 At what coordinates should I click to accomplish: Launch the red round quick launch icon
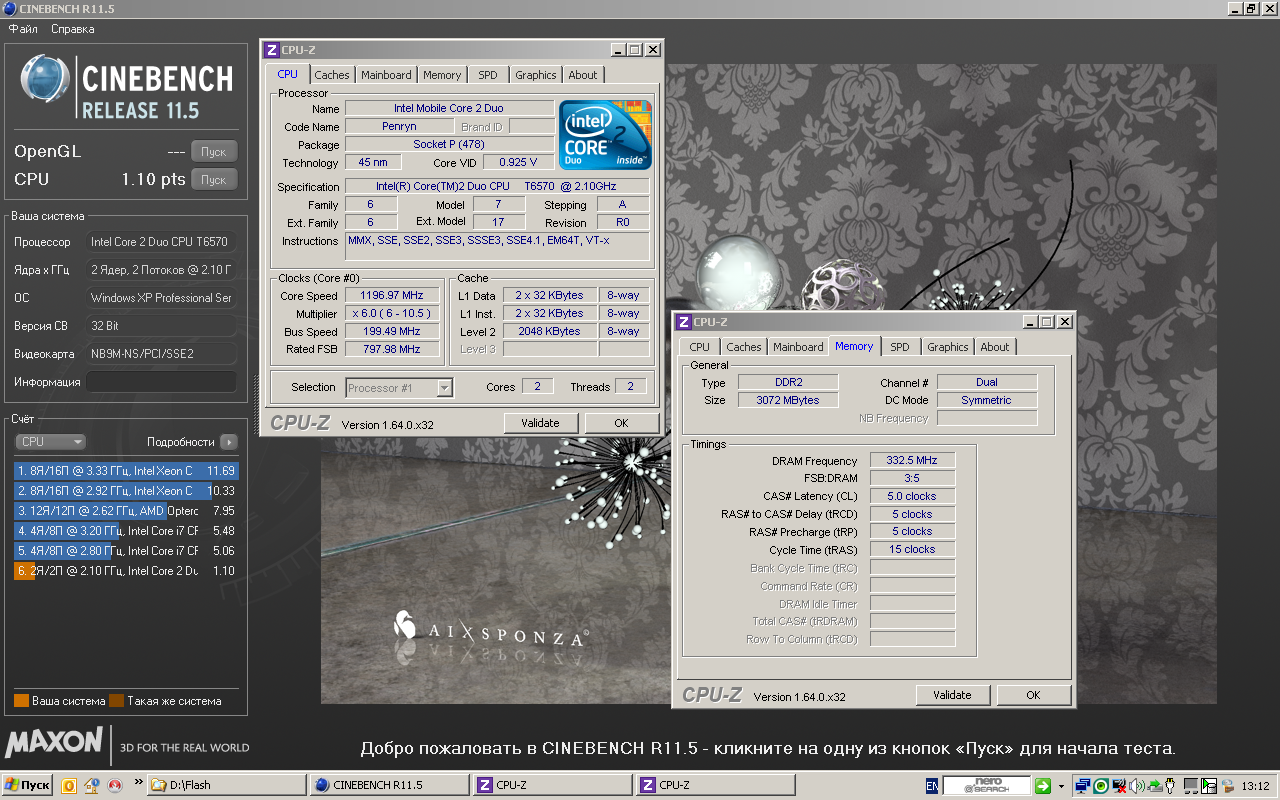click(115, 785)
